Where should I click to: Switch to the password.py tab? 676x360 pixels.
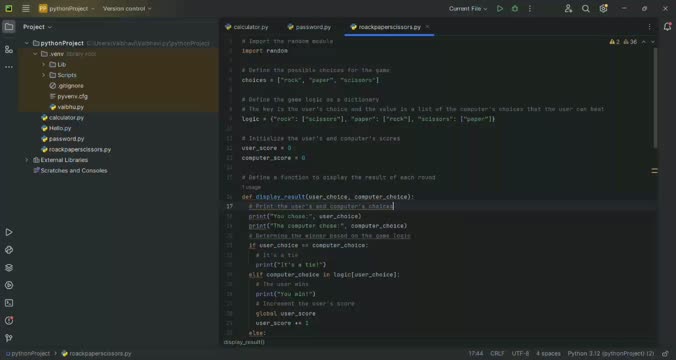coord(309,27)
